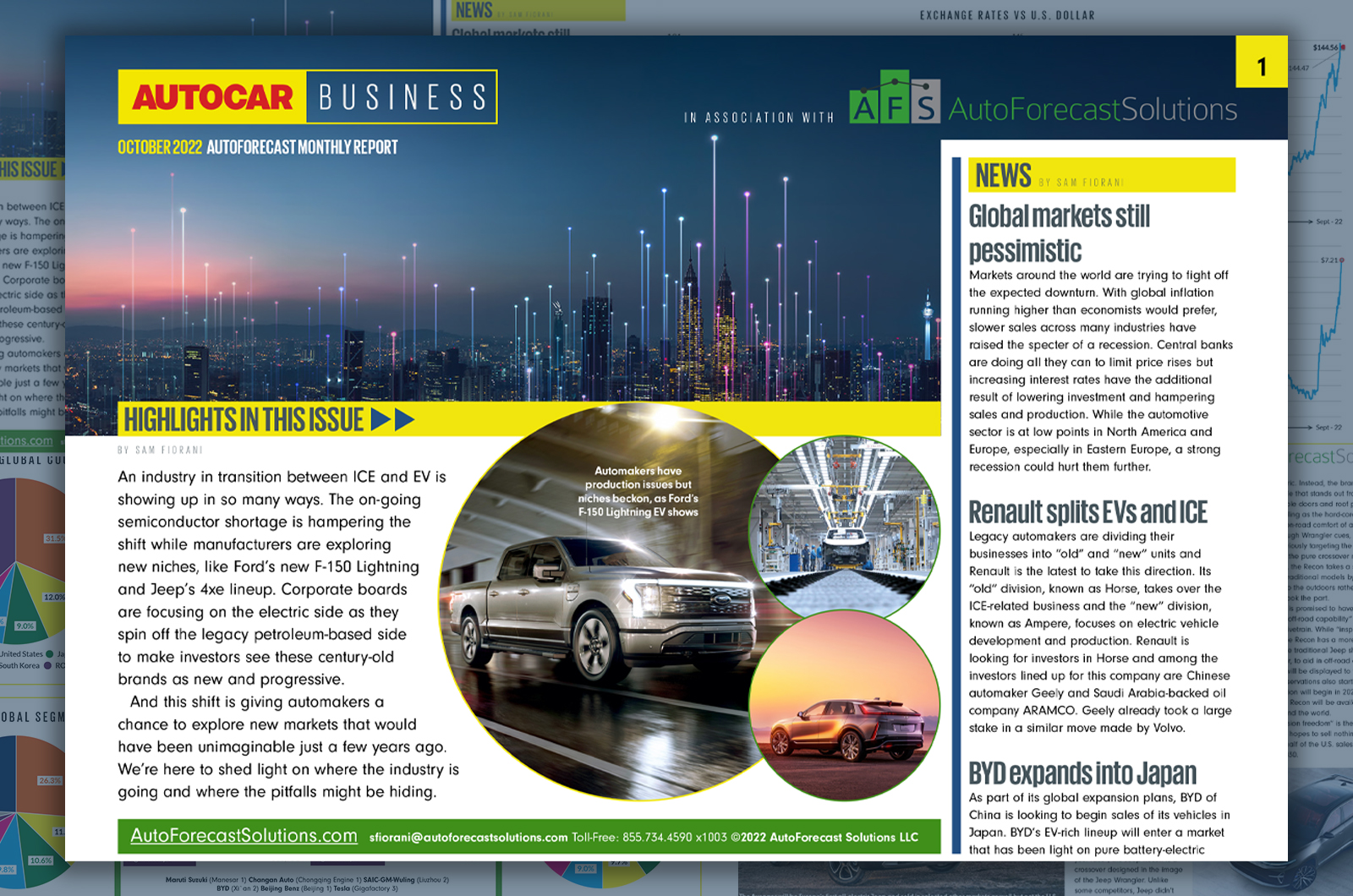Click the paragraph starting 'Legacy automakers are dividing'
Viewport: 1353px width, 896px height.
coord(1099,632)
